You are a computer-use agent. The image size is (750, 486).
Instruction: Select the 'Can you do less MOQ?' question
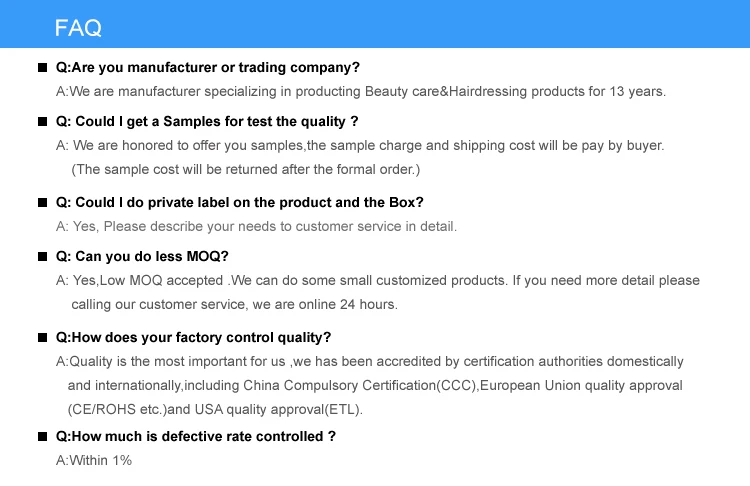(142, 256)
